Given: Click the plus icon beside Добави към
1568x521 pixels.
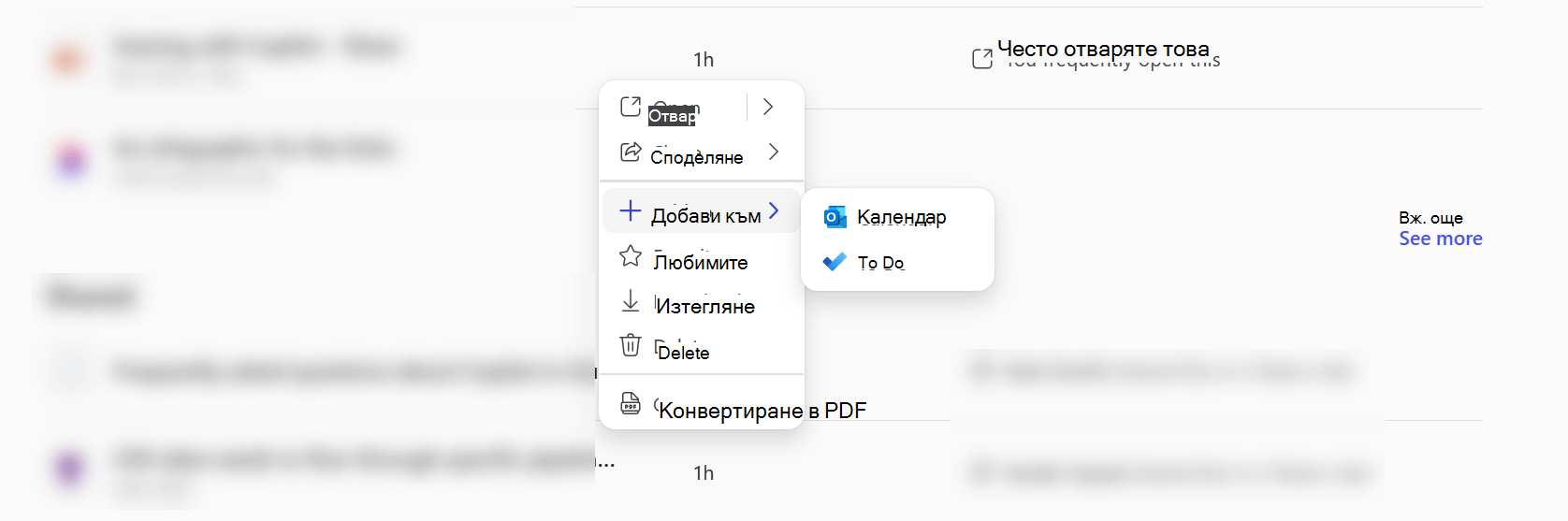Looking at the screenshot, I should coord(631,210).
